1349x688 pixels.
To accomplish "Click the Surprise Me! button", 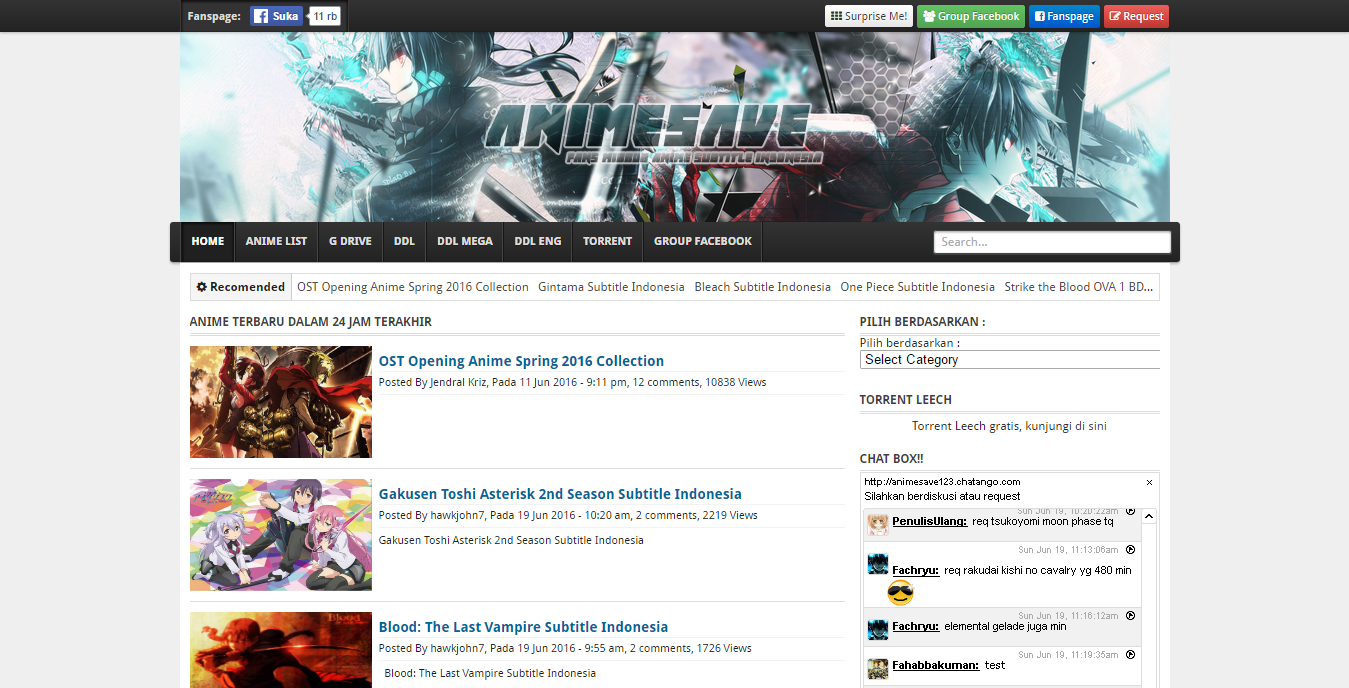I will [869, 16].
